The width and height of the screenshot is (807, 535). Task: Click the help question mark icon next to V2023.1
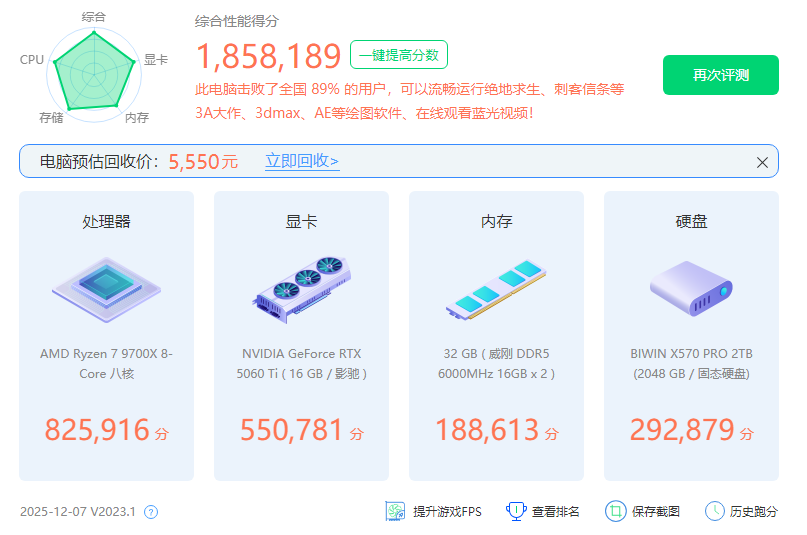[x=151, y=512]
